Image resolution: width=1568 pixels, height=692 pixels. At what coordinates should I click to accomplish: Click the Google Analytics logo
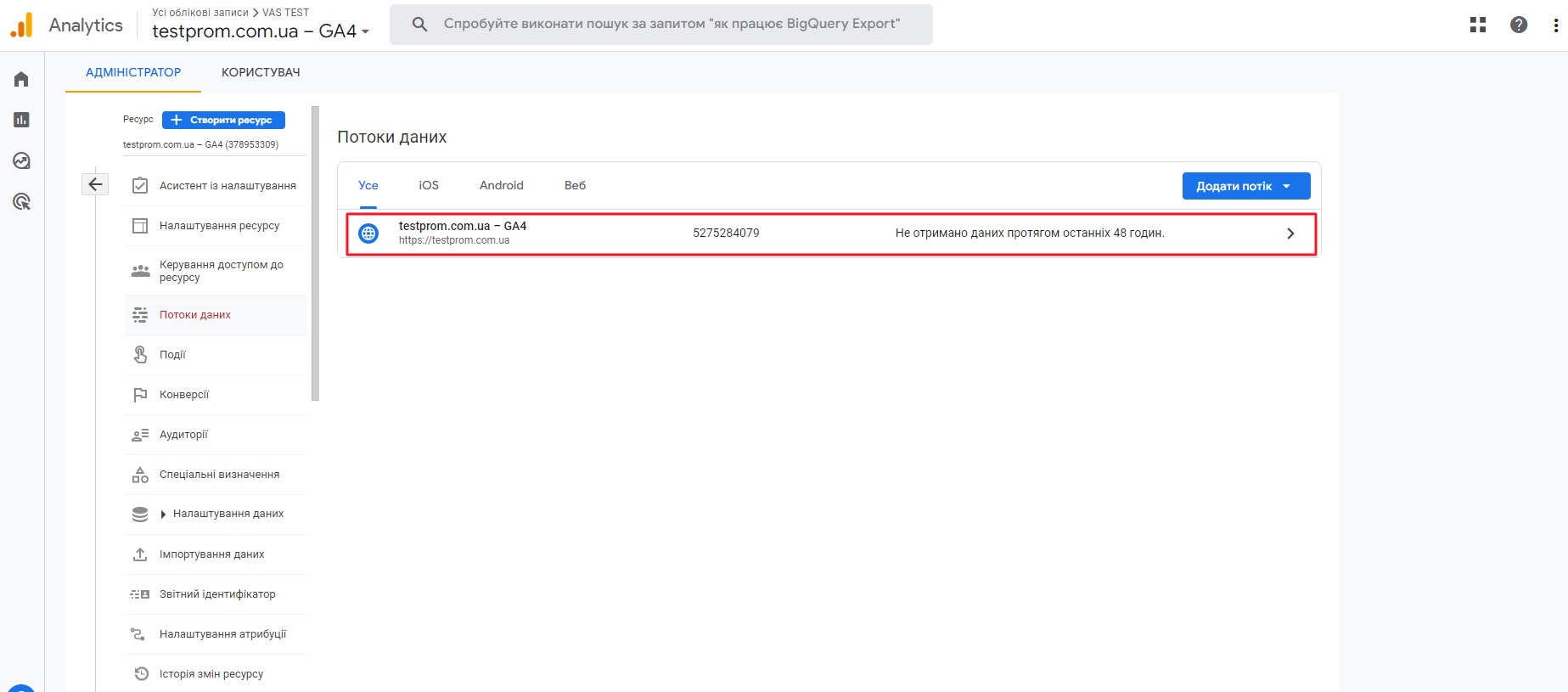(21, 25)
